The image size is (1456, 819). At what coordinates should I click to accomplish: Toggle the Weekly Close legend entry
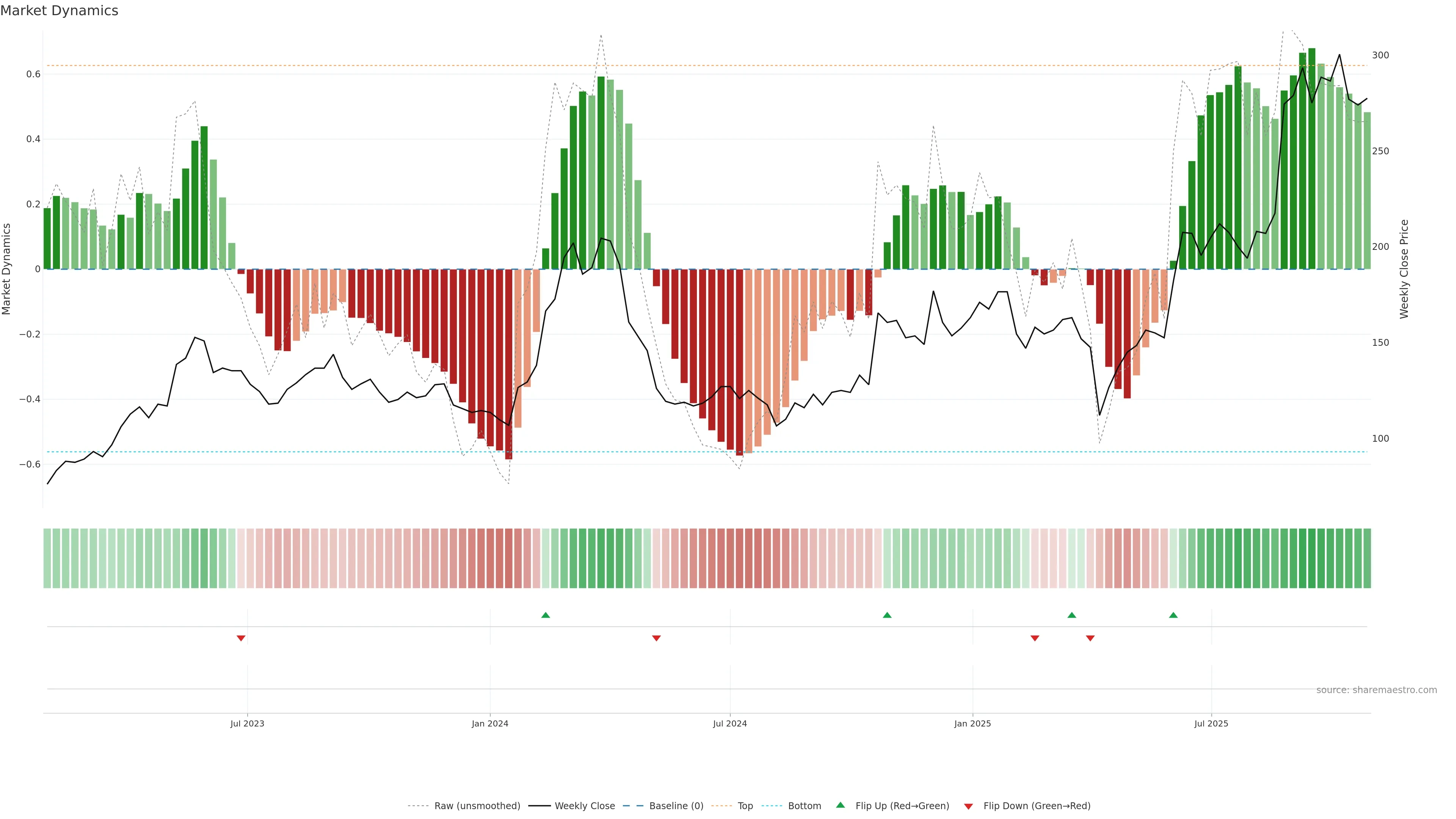(584, 806)
